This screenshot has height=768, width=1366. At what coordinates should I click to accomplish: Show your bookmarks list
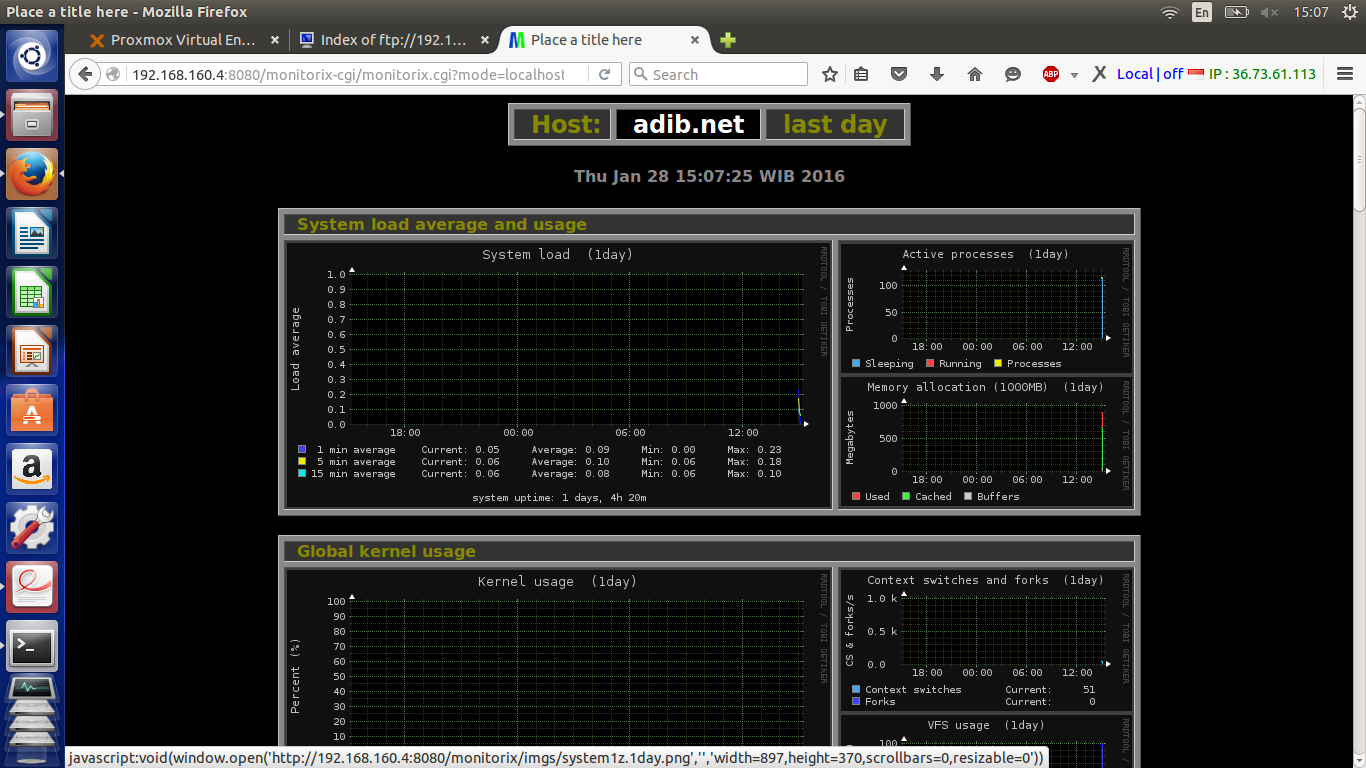(x=861, y=74)
